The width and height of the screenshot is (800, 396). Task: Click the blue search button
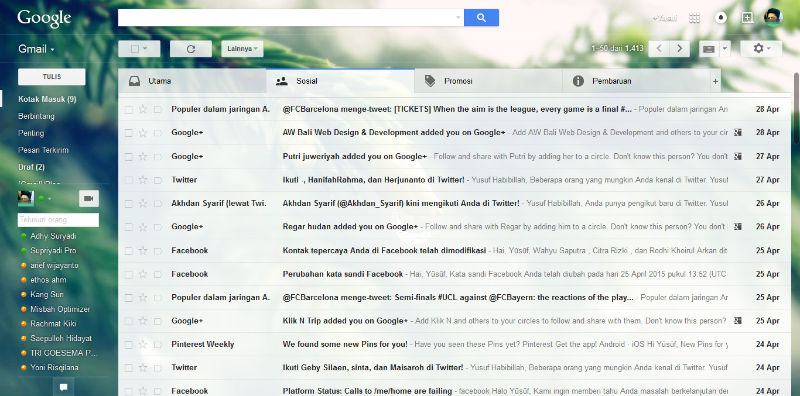click(481, 18)
